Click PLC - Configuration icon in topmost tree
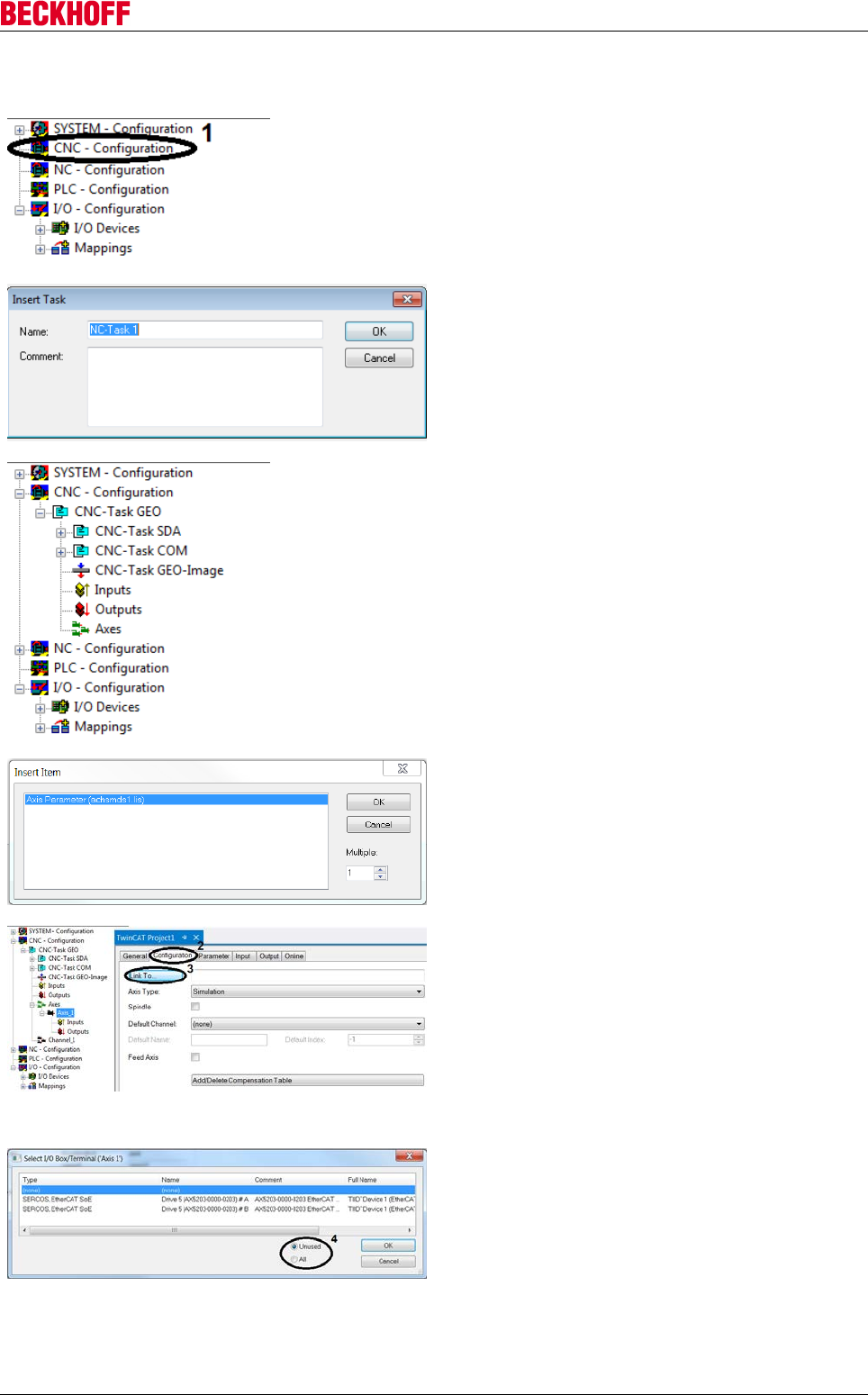Image resolution: width=868 pixels, height=1395 pixels. point(40,189)
